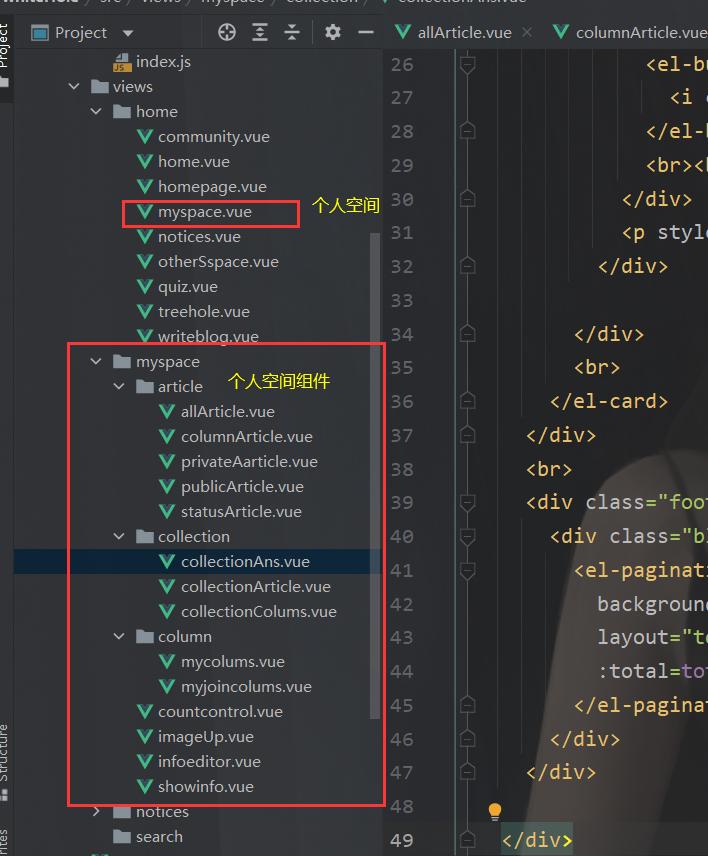Click the myspace folder icon
The width and height of the screenshot is (708, 856).
122,361
